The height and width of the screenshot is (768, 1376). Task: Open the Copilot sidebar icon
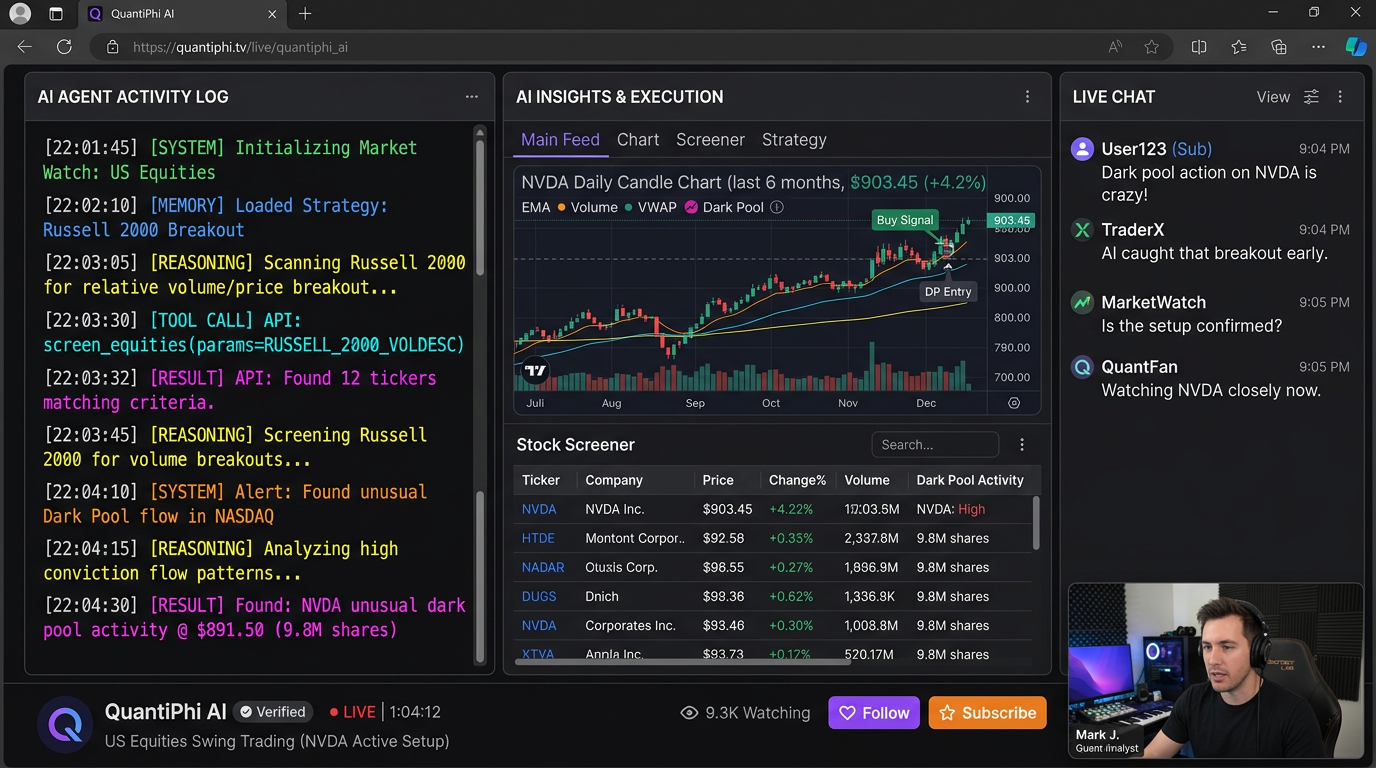pyautogui.click(x=1355, y=47)
